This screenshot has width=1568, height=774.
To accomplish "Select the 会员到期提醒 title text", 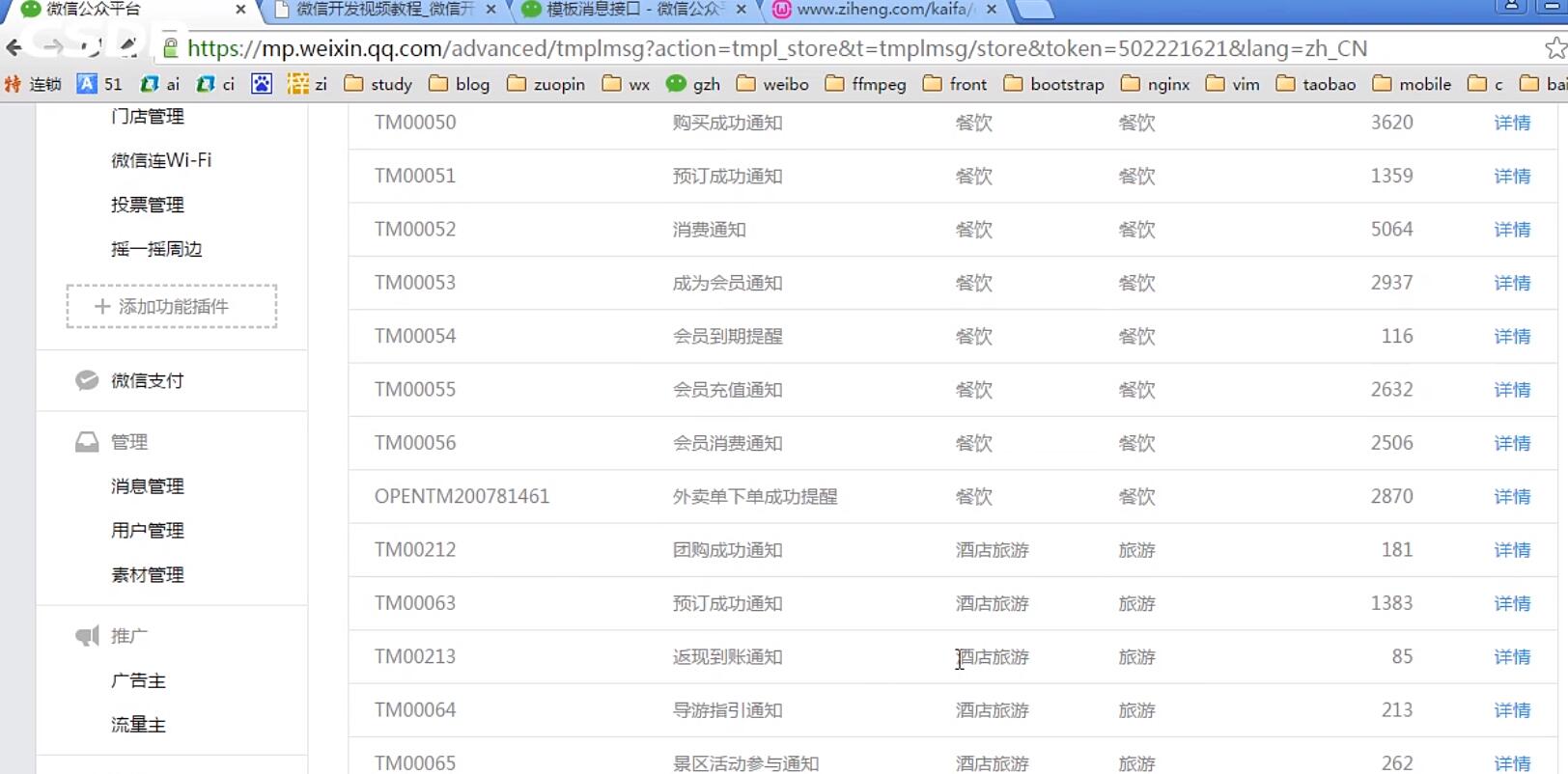I will click(x=727, y=336).
